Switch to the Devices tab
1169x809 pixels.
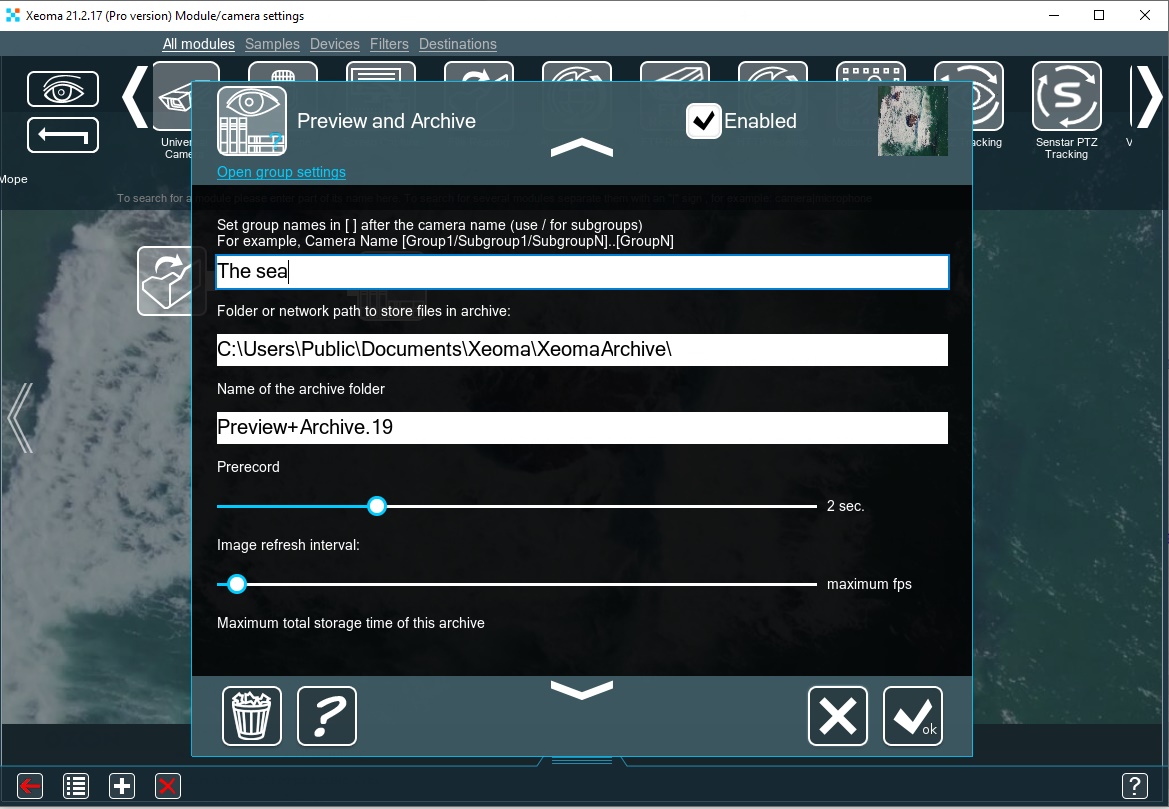point(335,44)
